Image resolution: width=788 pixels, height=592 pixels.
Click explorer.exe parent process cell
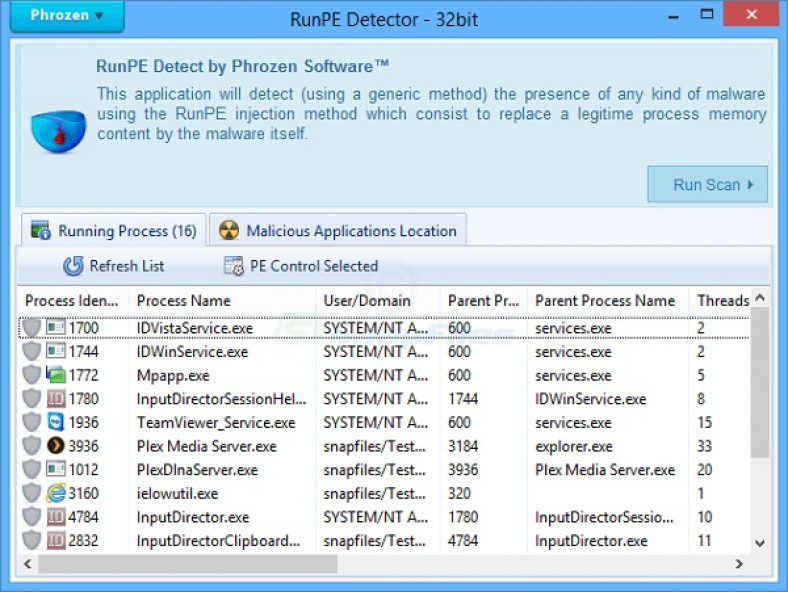(x=574, y=446)
